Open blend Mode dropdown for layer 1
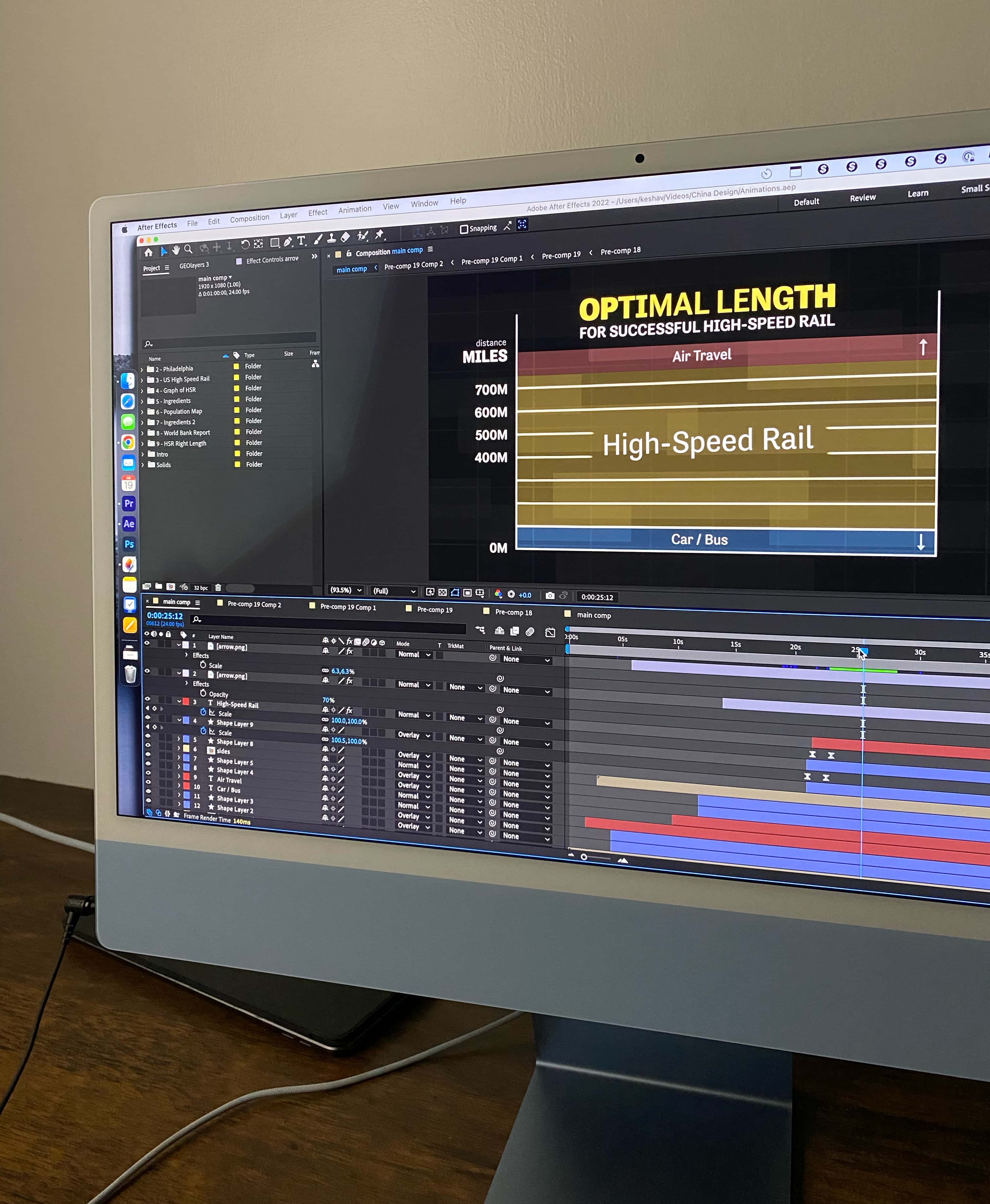 [x=414, y=654]
